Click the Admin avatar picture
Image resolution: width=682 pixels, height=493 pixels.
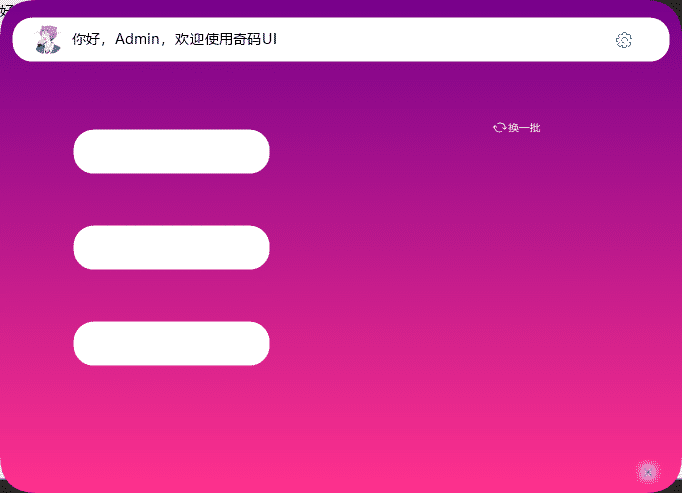[x=48, y=40]
